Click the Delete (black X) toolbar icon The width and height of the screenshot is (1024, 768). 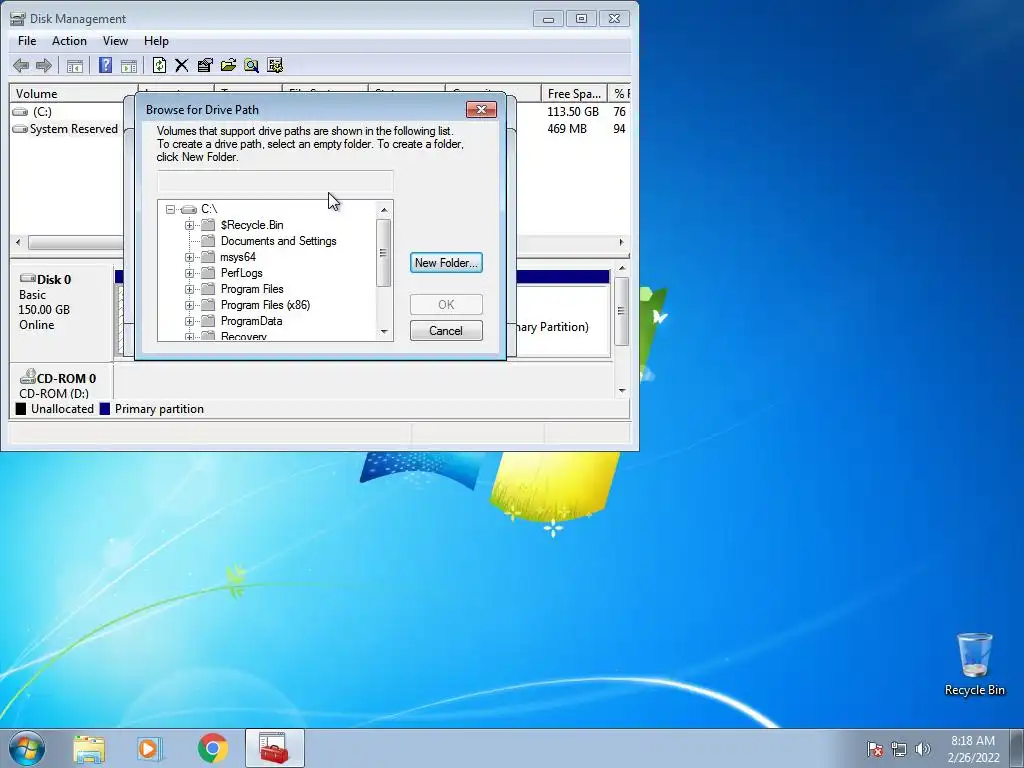182,65
